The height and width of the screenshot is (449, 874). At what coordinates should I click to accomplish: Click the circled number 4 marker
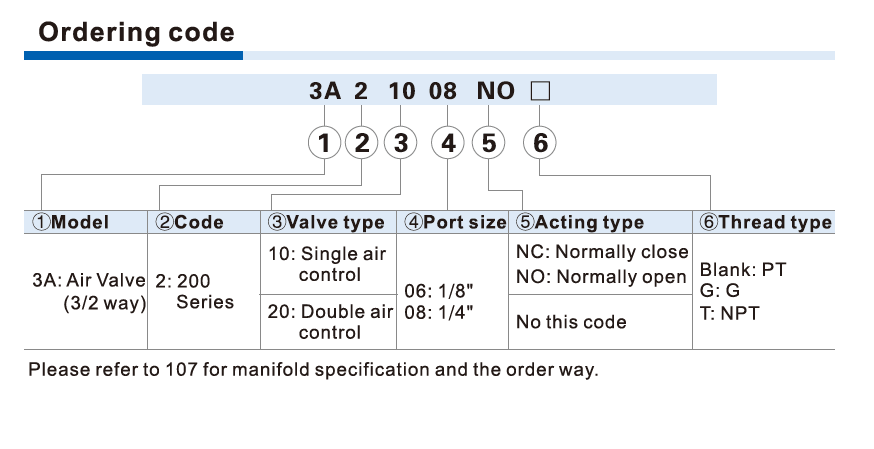click(x=448, y=143)
